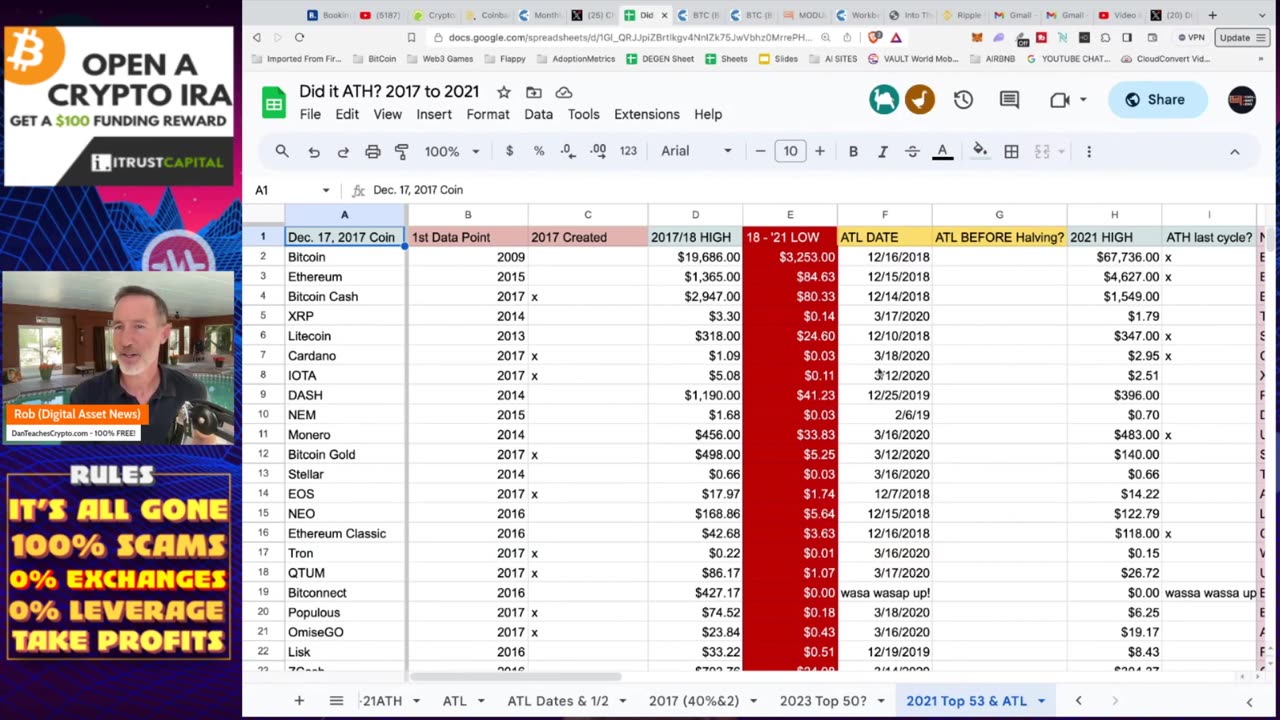
Task: Collapse the toolbar menus chevron
Action: tap(1234, 152)
